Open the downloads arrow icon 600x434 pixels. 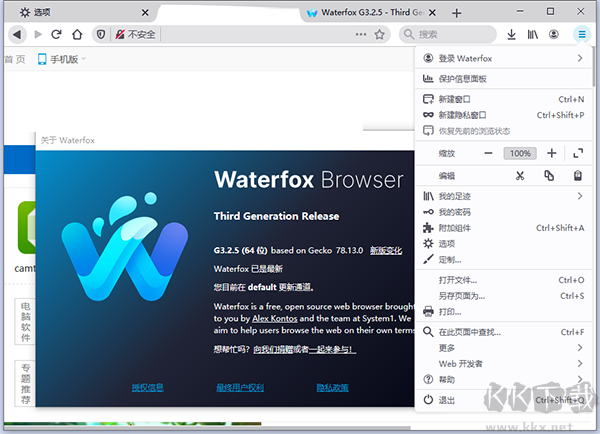point(511,34)
